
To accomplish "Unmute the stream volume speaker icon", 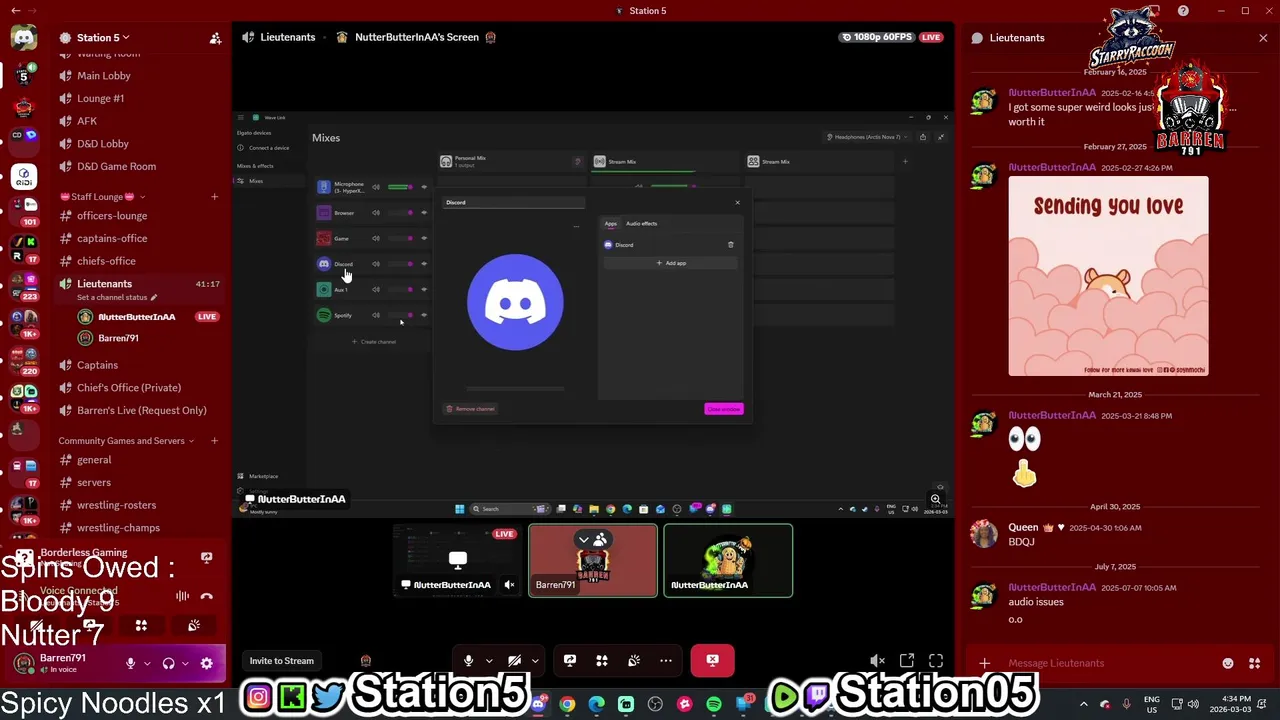I will click(877, 661).
